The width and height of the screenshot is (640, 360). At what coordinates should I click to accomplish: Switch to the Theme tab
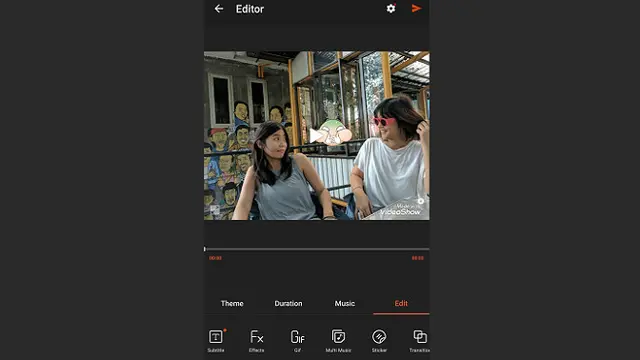point(232,303)
